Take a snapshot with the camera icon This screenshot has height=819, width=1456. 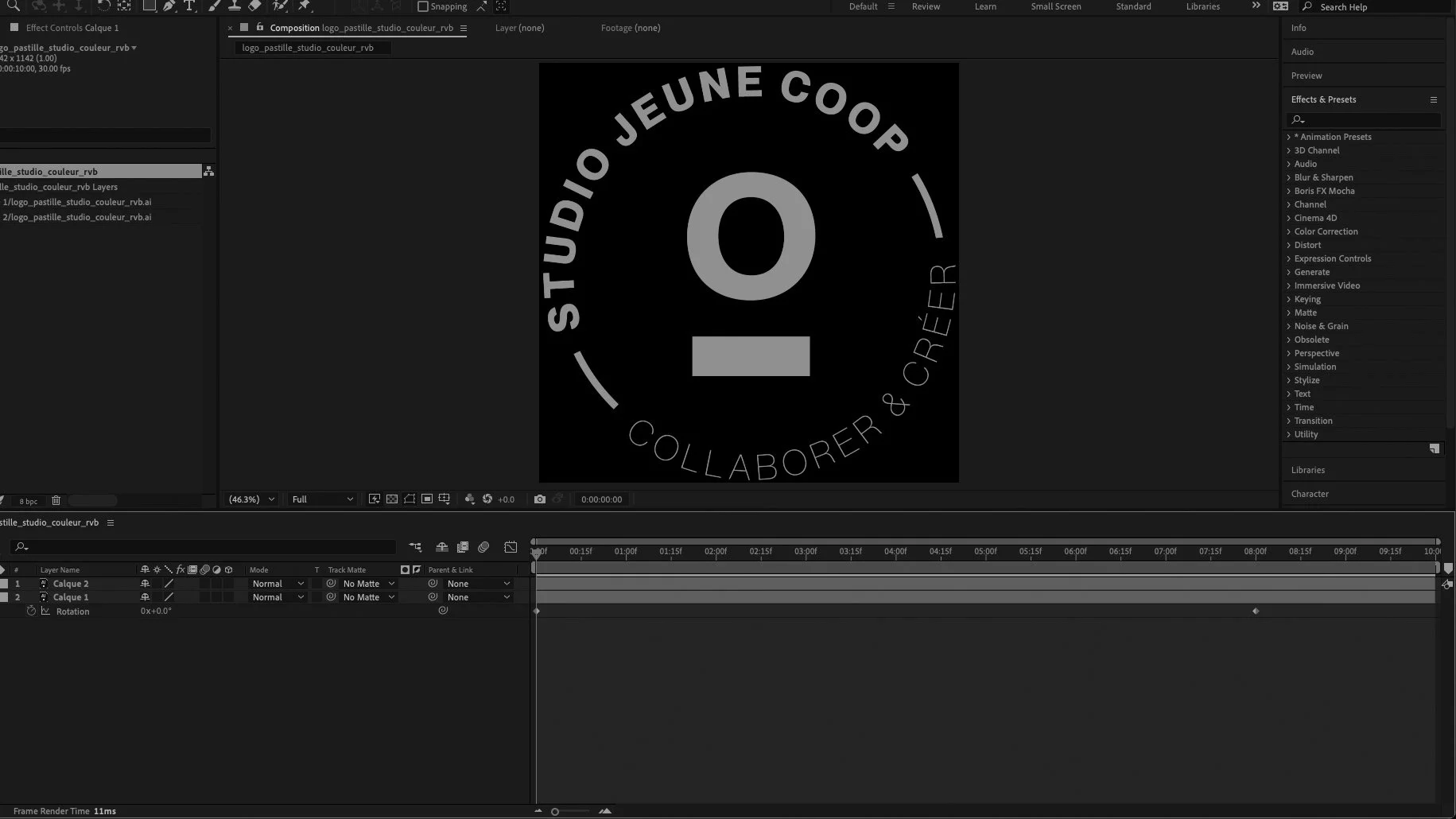tap(540, 499)
